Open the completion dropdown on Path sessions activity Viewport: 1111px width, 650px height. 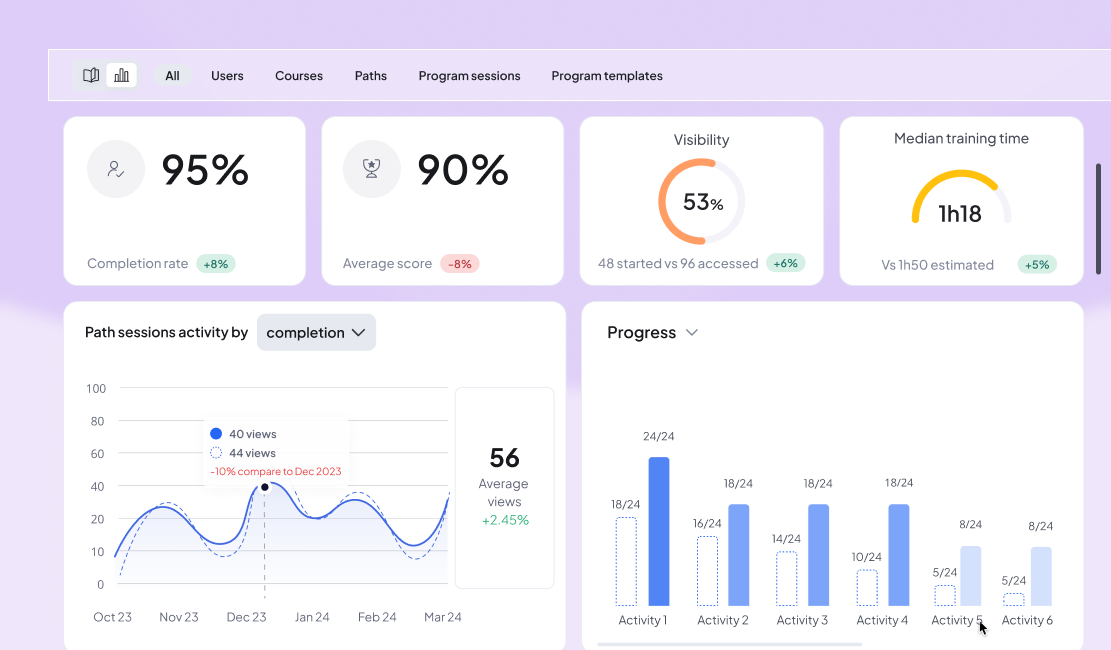316,332
